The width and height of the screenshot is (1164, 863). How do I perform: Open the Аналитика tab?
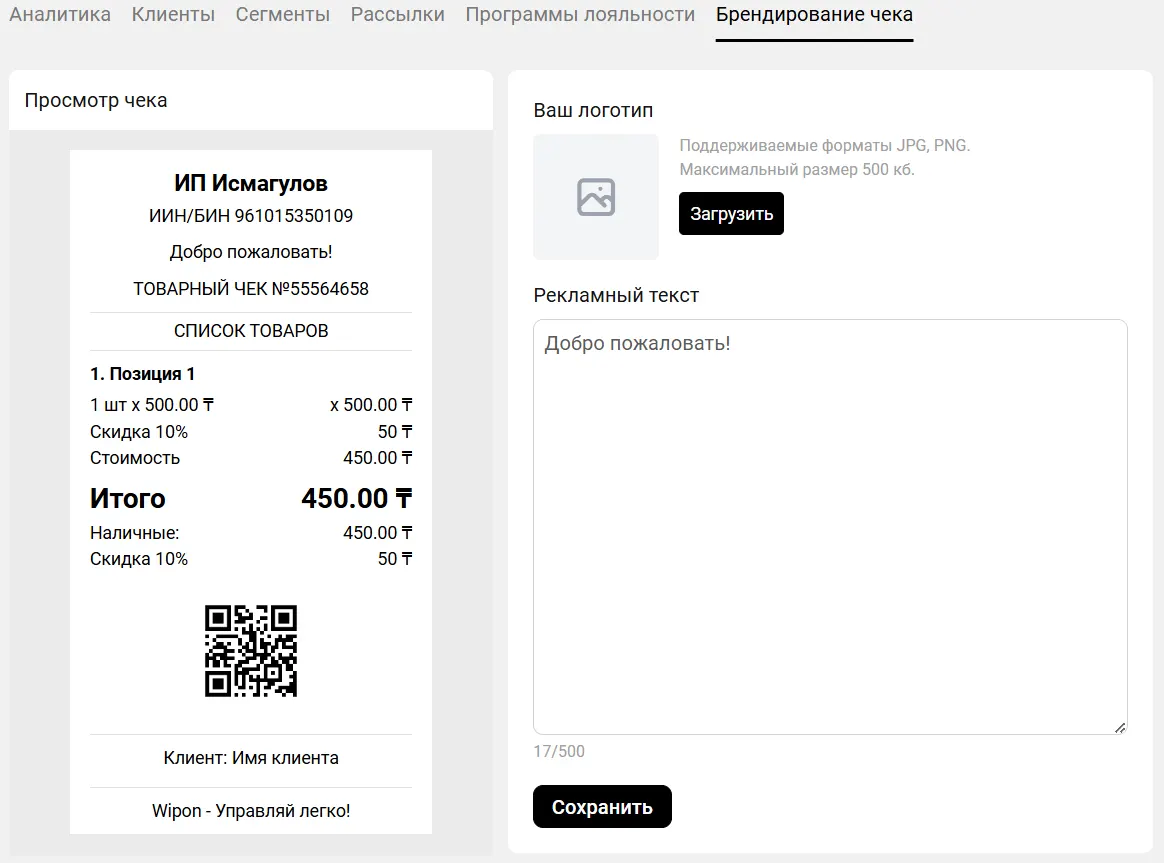click(x=60, y=15)
